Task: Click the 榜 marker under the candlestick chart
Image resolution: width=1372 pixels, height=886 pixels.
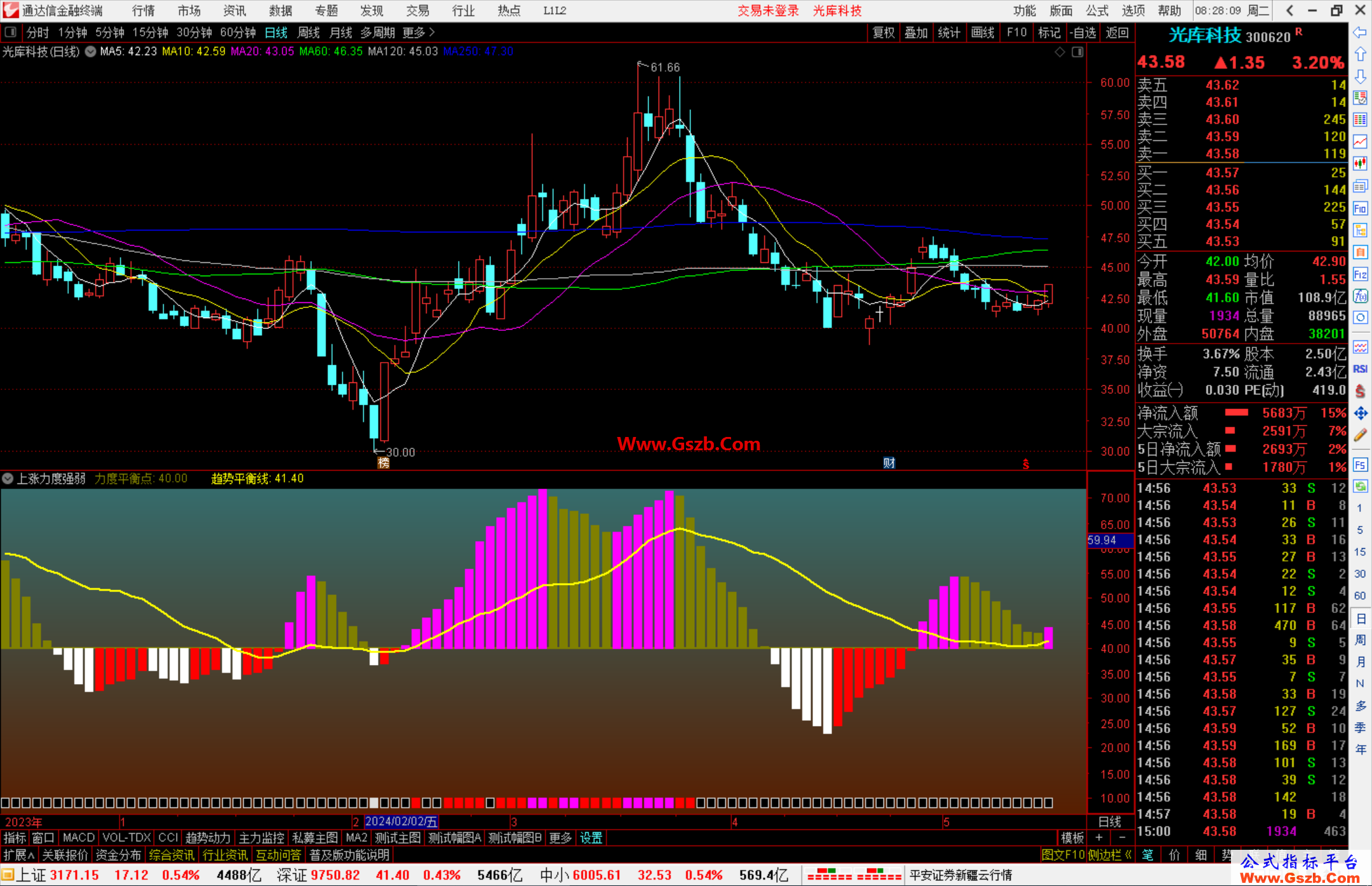Action: pos(383,462)
